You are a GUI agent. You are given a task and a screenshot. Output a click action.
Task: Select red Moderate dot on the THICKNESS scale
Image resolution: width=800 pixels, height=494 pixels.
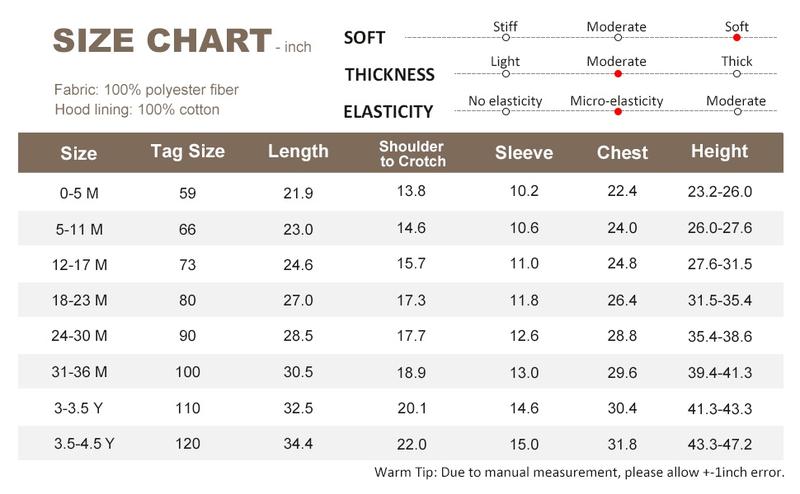(617, 73)
